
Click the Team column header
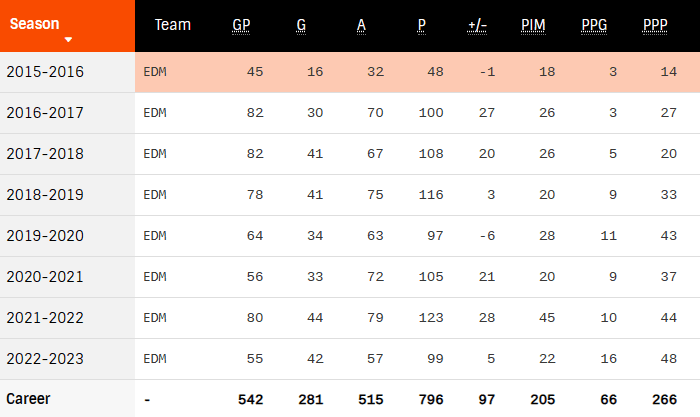point(172,25)
